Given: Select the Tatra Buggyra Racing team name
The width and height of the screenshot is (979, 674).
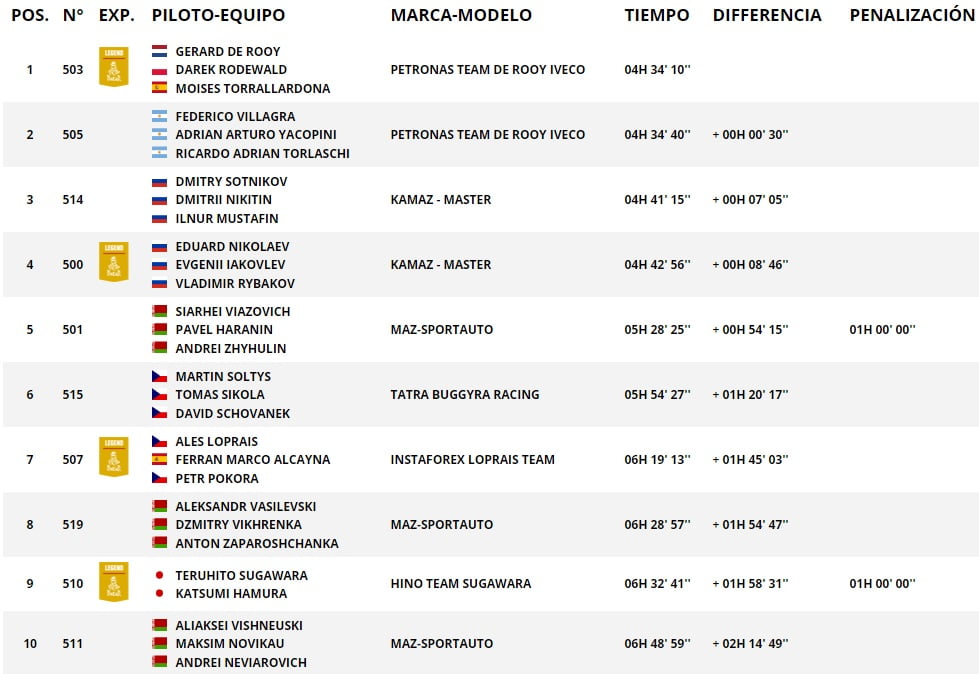Looking at the screenshot, I should coord(465,394).
